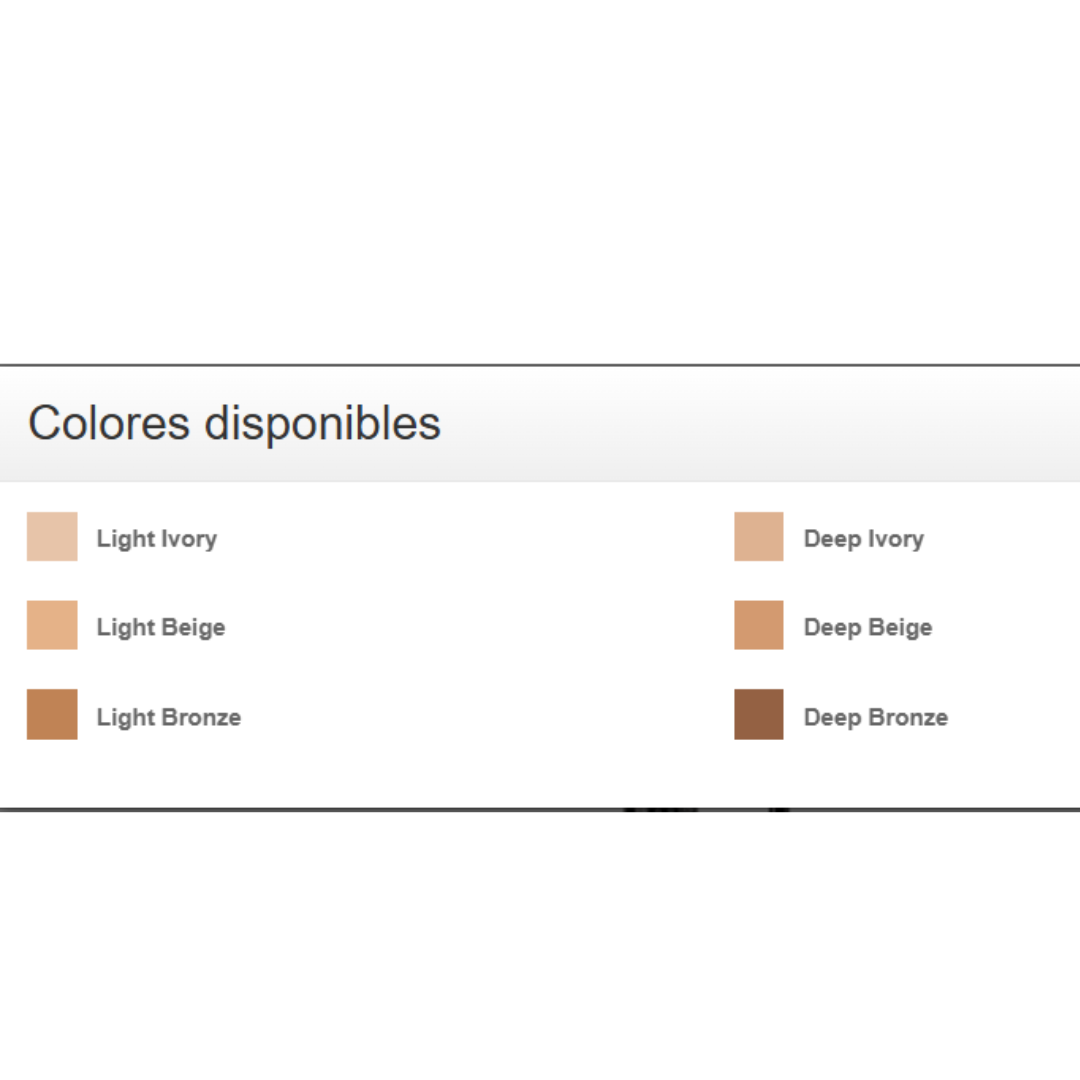Select the Light Ivory color swatch

tap(52, 537)
